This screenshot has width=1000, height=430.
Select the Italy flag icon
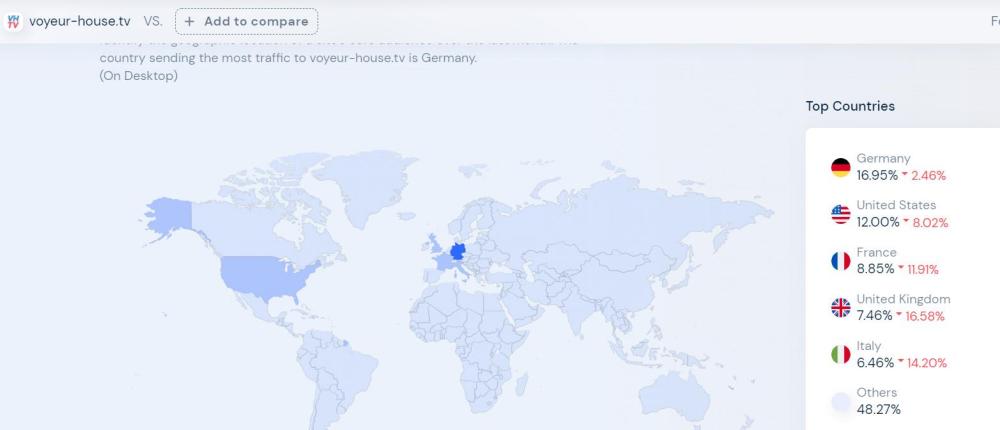click(x=840, y=354)
